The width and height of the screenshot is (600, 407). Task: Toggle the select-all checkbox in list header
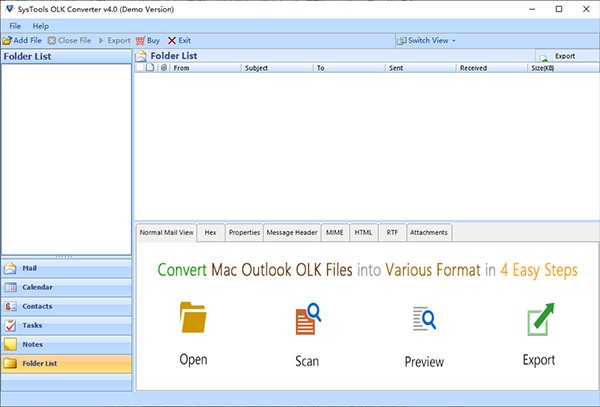pyautogui.click(x=140, y=68)
